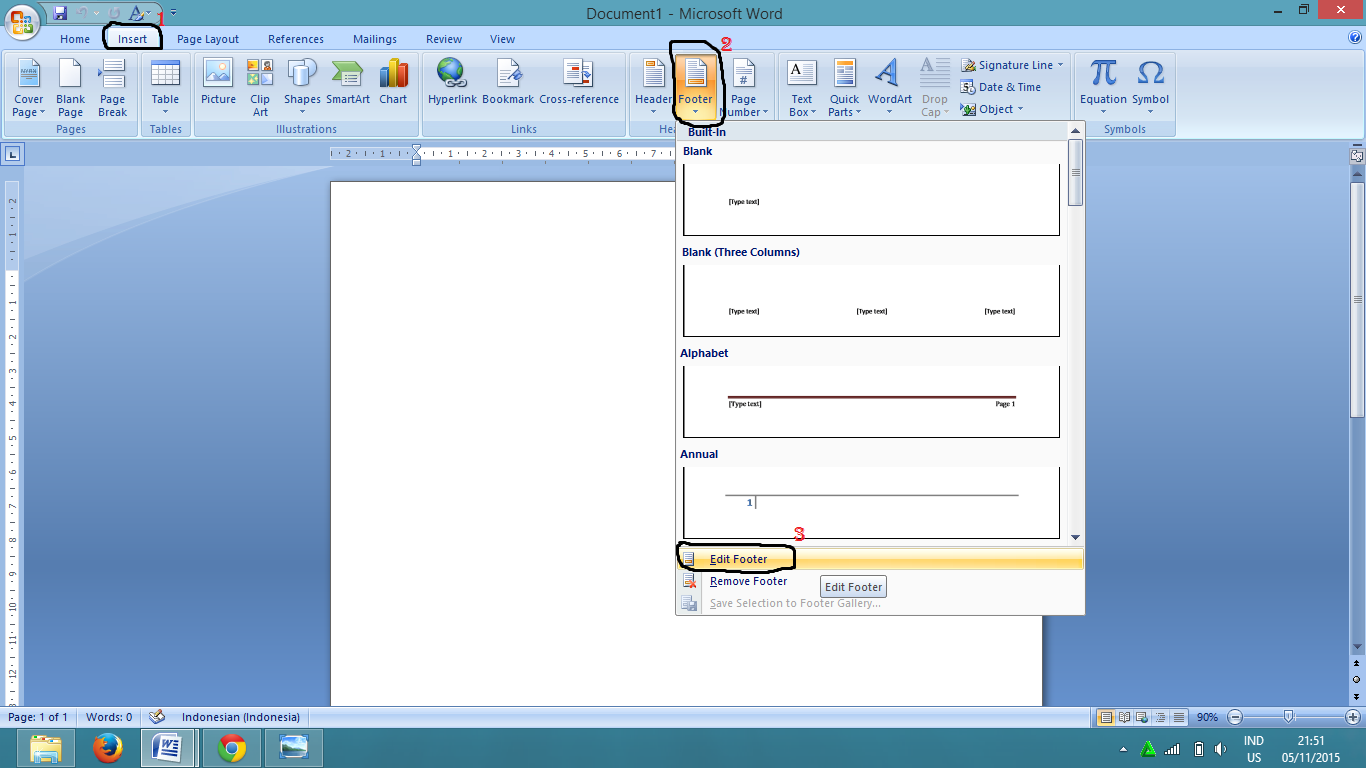The image size is (1366, 768).
Task: Open the Page Number dropdown
Action: (744, 87)
